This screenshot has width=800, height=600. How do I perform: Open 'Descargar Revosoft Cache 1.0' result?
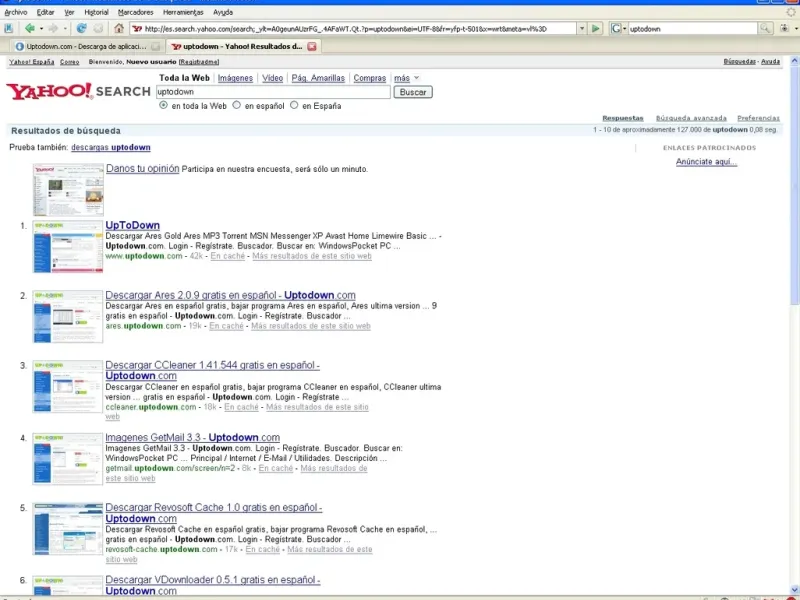(x=213, y=513)
